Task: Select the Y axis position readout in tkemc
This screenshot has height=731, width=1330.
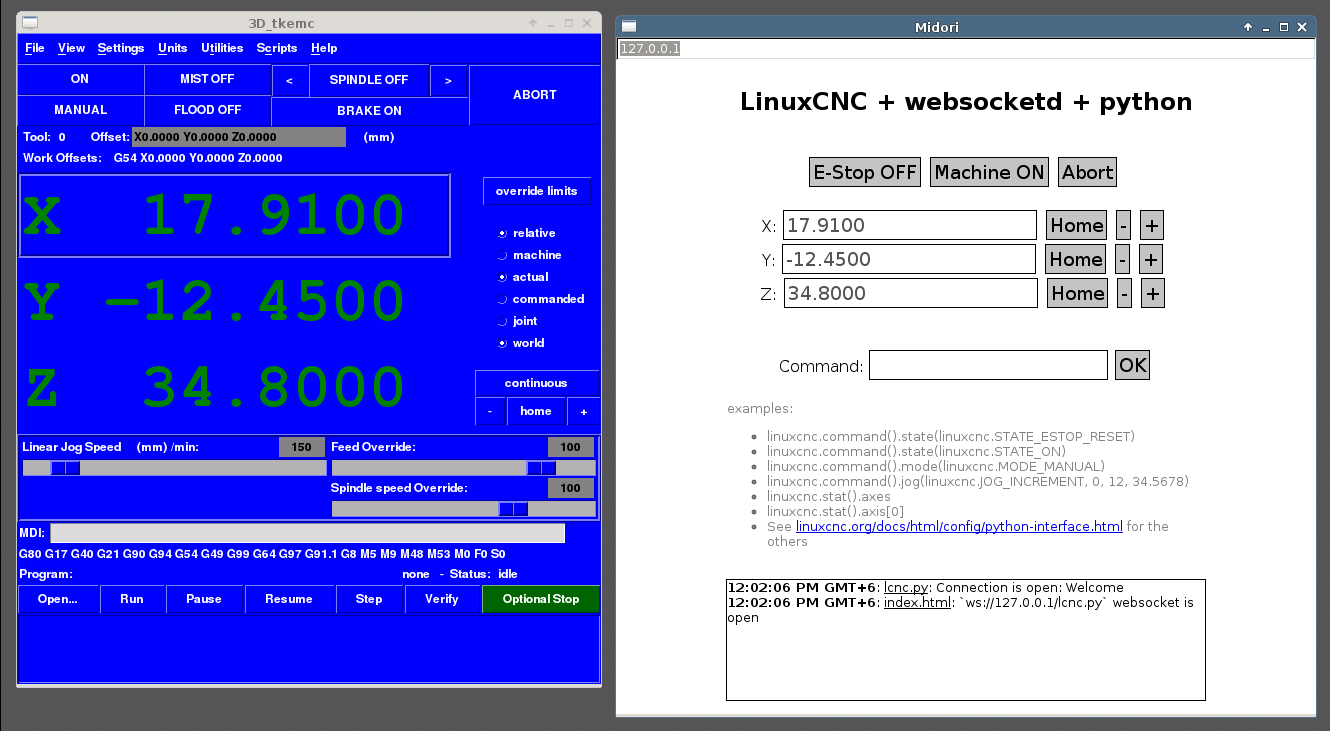Action: (x=235, y=302)
